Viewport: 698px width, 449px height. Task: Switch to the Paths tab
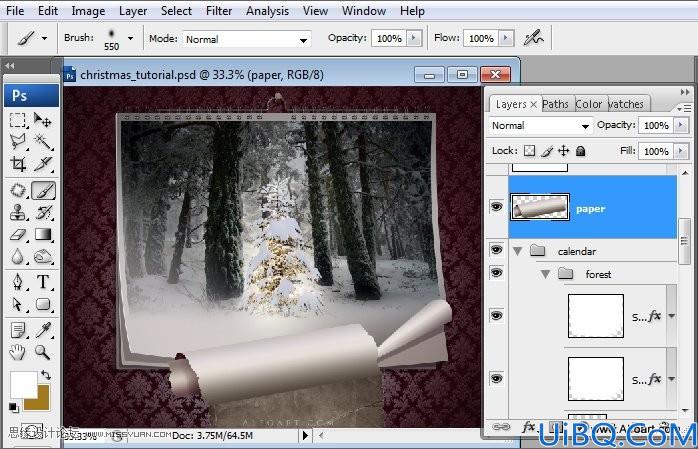(x=556, y=104)
